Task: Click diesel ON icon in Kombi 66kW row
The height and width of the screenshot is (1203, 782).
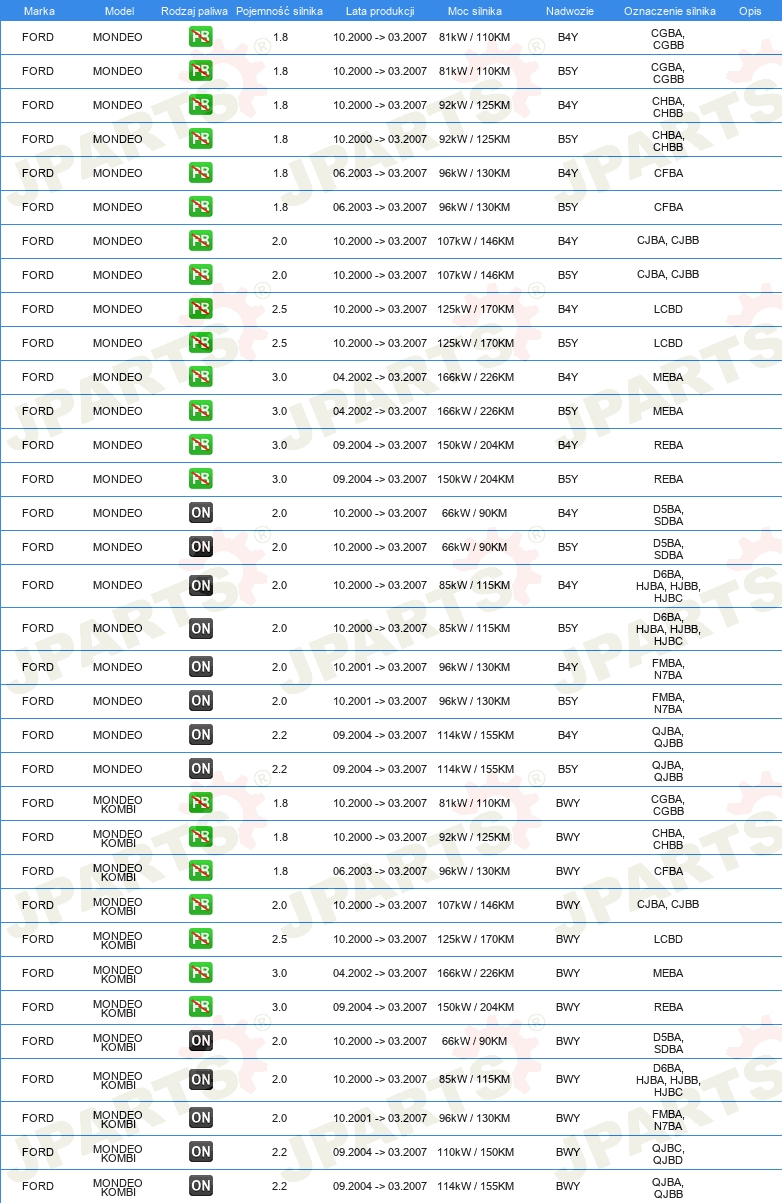Action: click(x=200, y=1042)
